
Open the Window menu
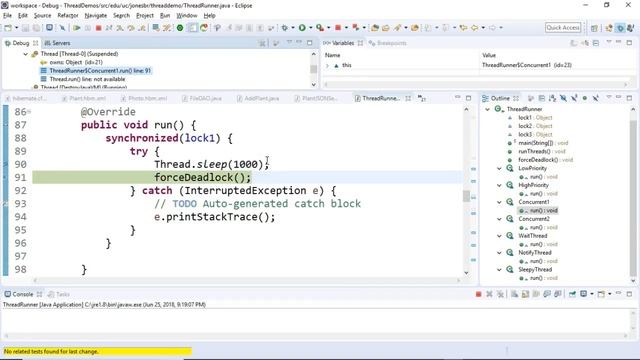coord(187,16)
